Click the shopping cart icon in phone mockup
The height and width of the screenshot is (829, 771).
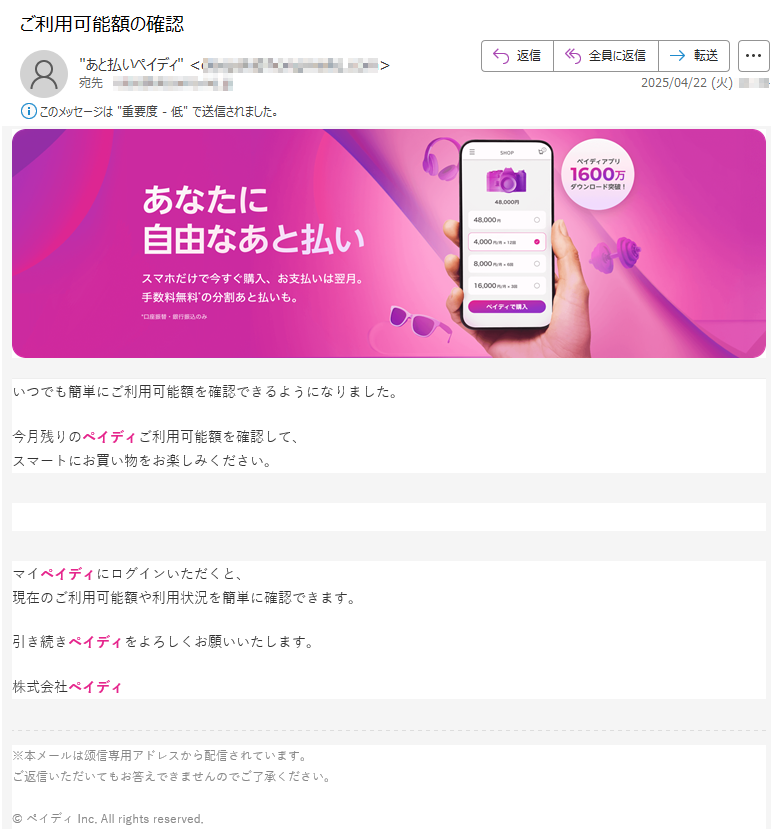tap(541, 152)
